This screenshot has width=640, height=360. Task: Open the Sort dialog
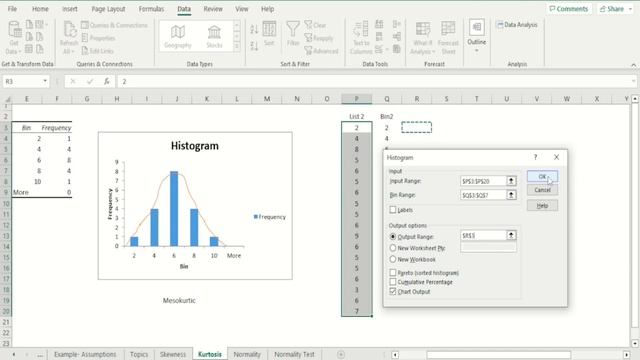269,34
